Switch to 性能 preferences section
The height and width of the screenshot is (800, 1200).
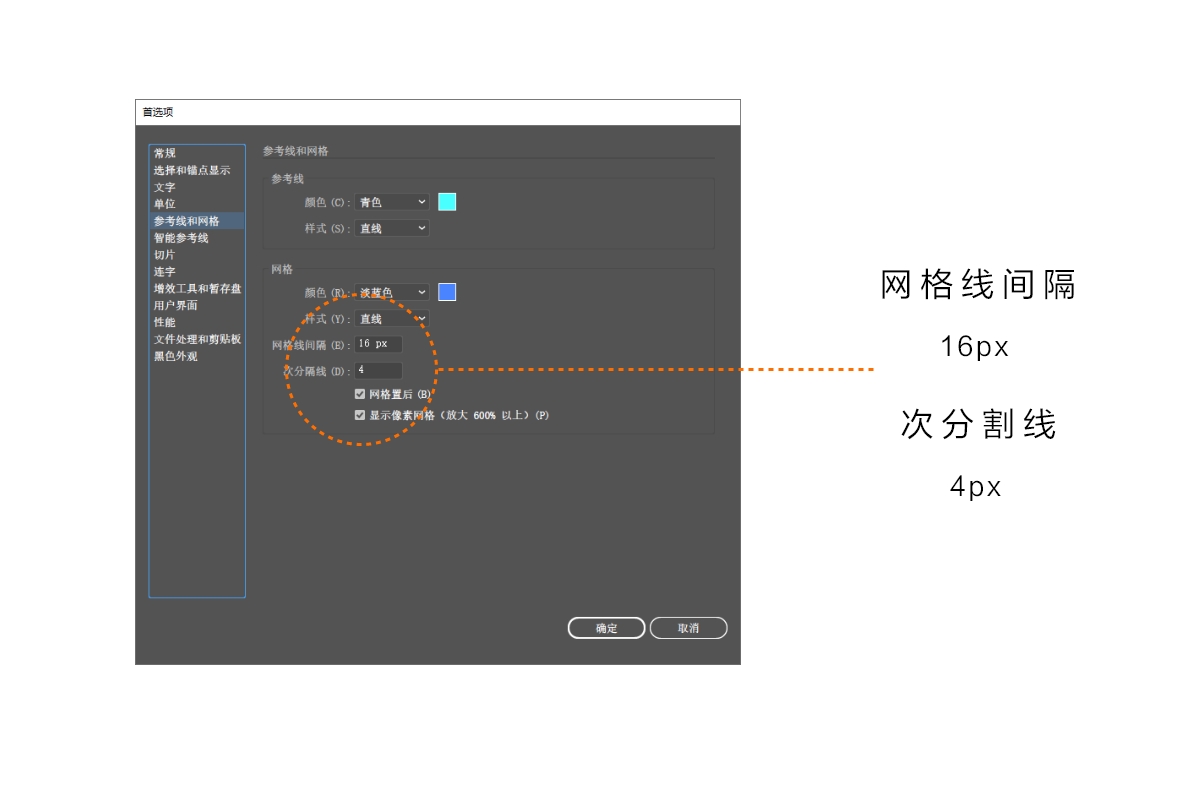point(165,322)
